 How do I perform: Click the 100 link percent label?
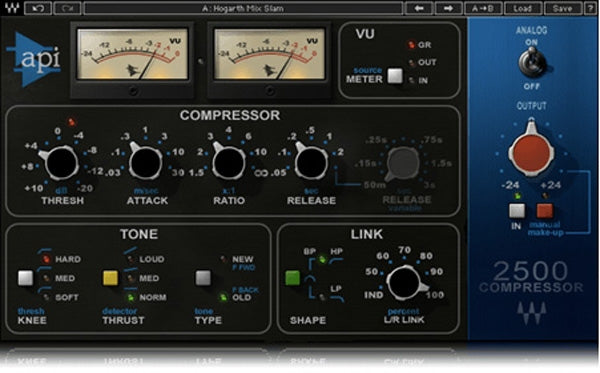tap(435, 295)
